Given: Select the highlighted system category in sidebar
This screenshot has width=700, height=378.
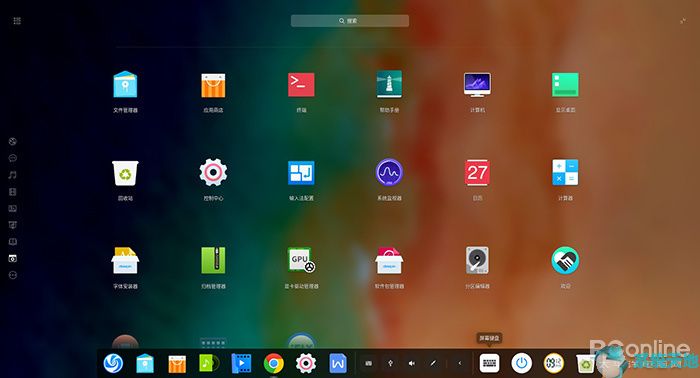Looking at the screenshot, I should point(12,258).
